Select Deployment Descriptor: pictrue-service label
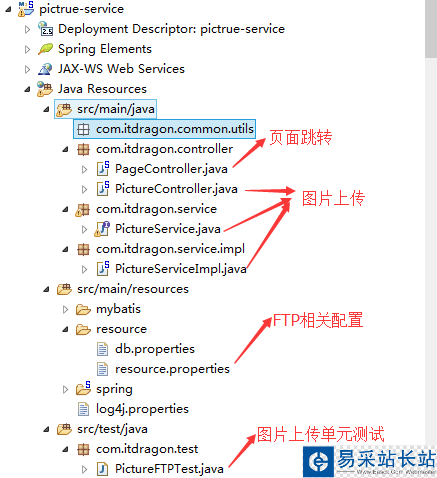The image size is (437, 478). click(x=172, y=29)
